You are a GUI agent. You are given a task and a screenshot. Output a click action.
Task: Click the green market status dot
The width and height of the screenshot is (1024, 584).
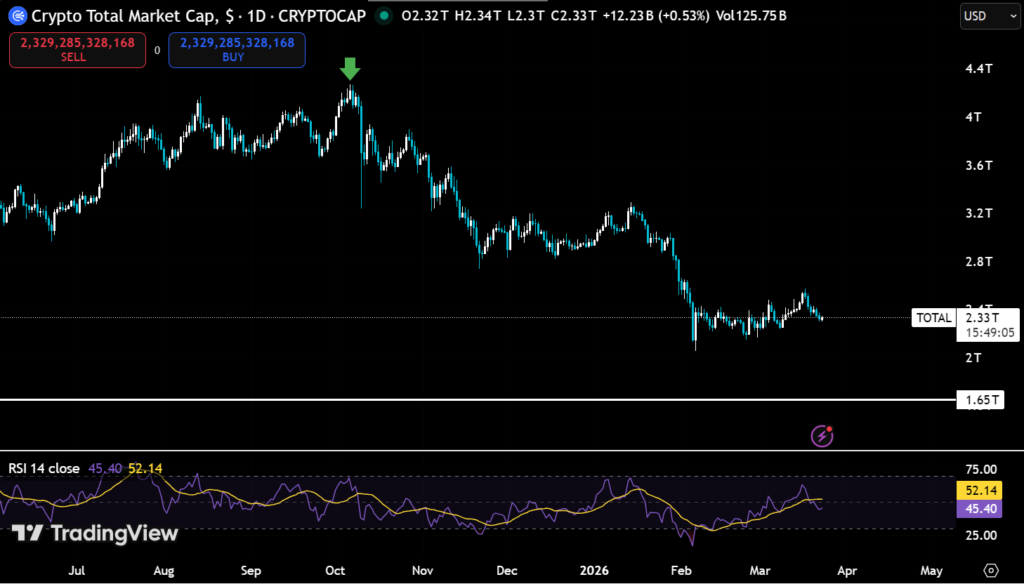point(384,16)
